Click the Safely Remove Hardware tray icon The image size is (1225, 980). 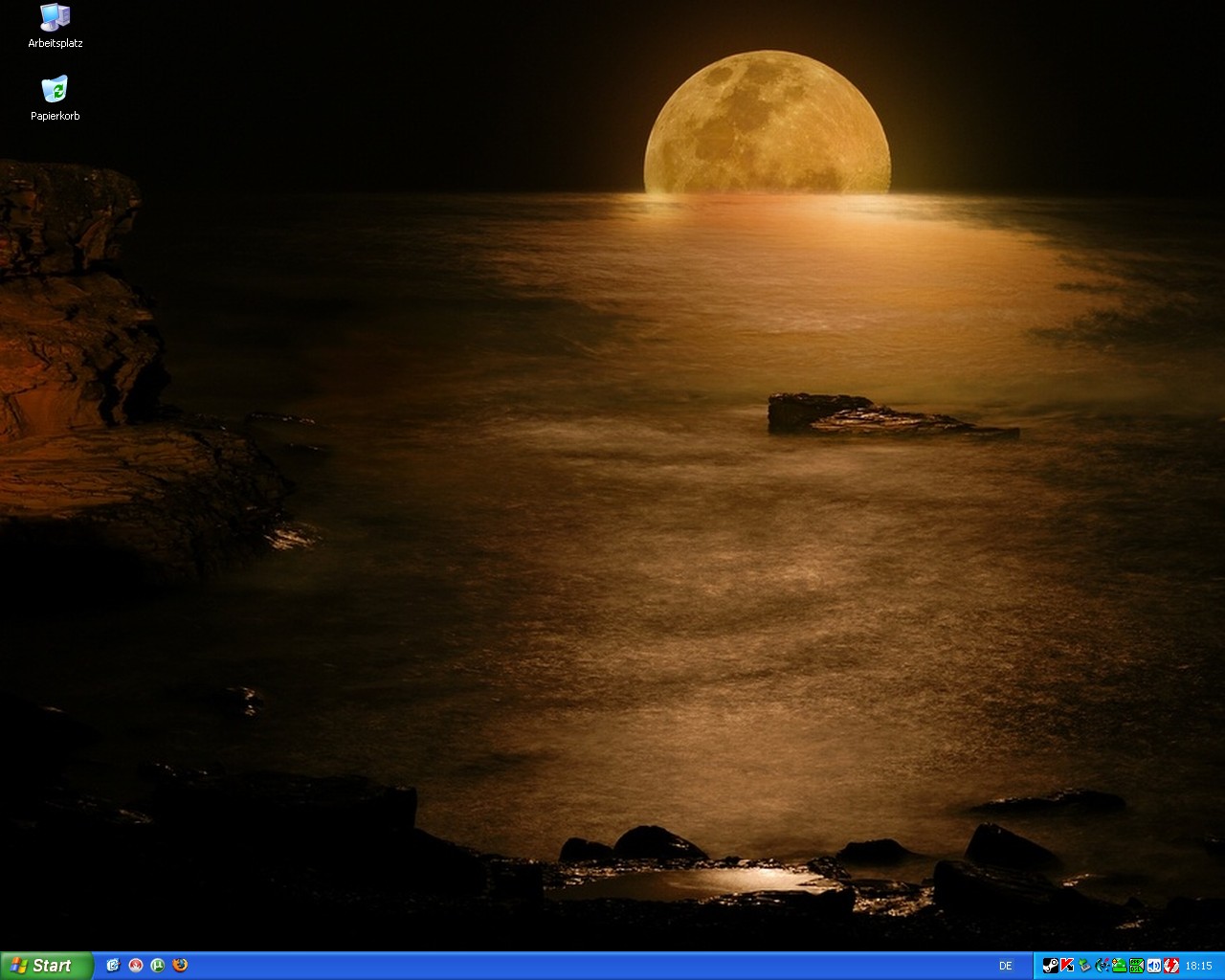tap(1084, 967)
